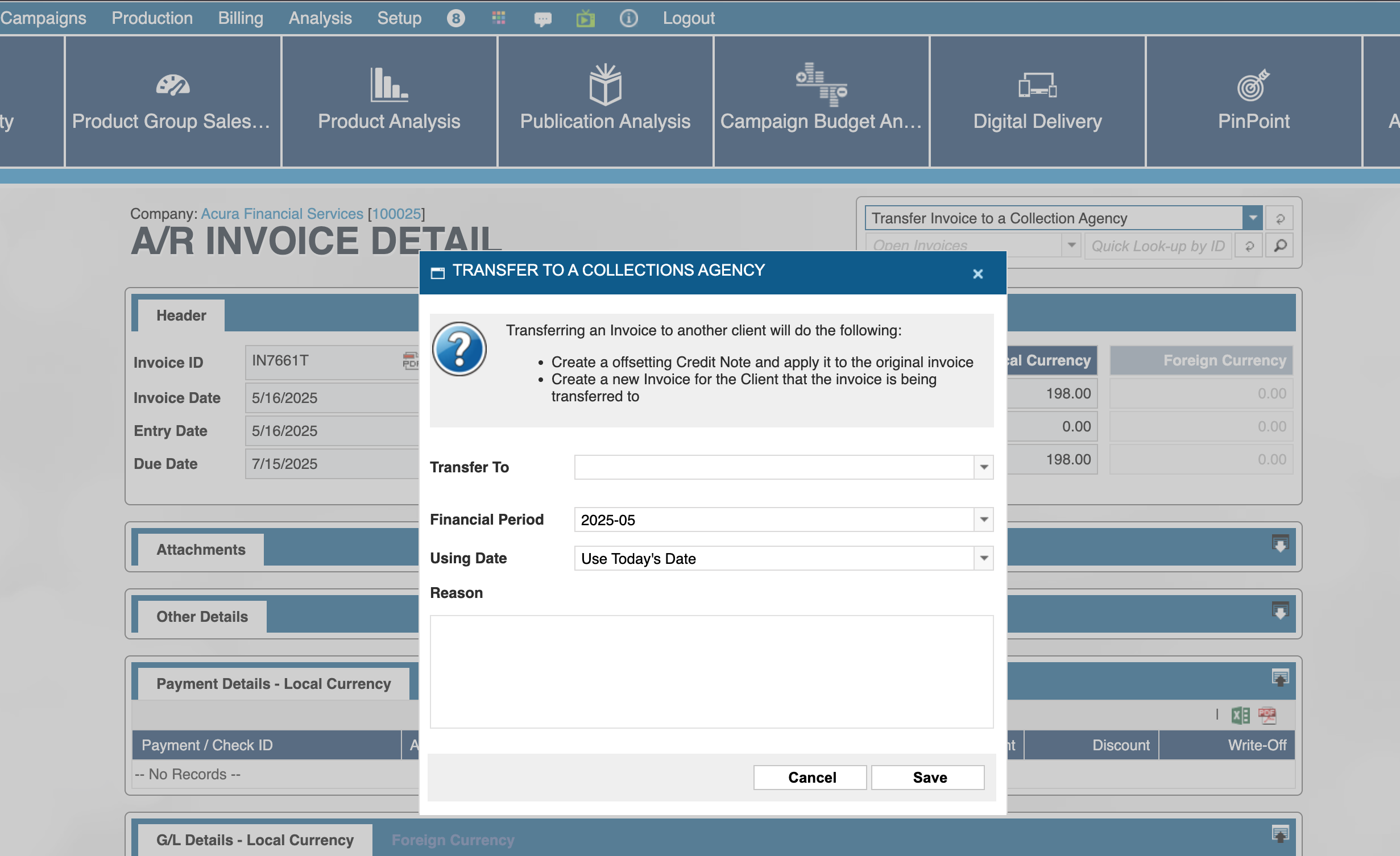Click the chat bubble icon in top menu
Viewport: 1400px width, 856px height.
tap(542, 19)
